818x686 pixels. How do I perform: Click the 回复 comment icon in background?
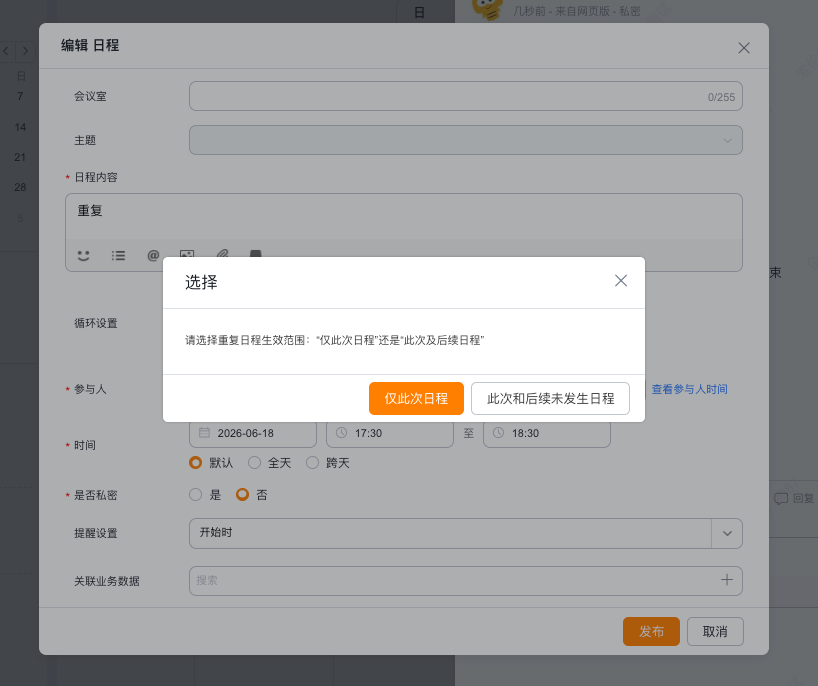point(781,498)
